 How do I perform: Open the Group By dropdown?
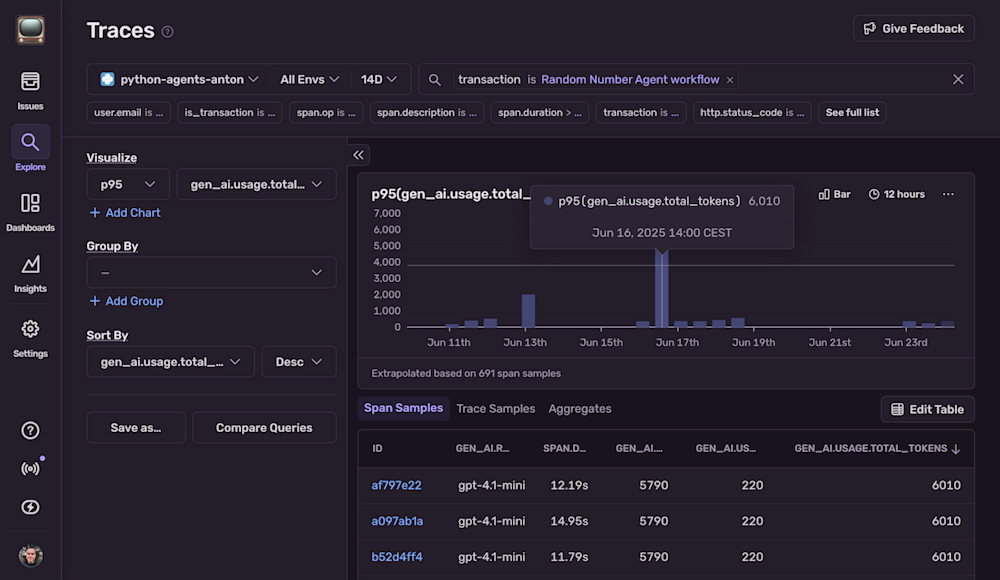pyautogui.click(x=211, y=272)
